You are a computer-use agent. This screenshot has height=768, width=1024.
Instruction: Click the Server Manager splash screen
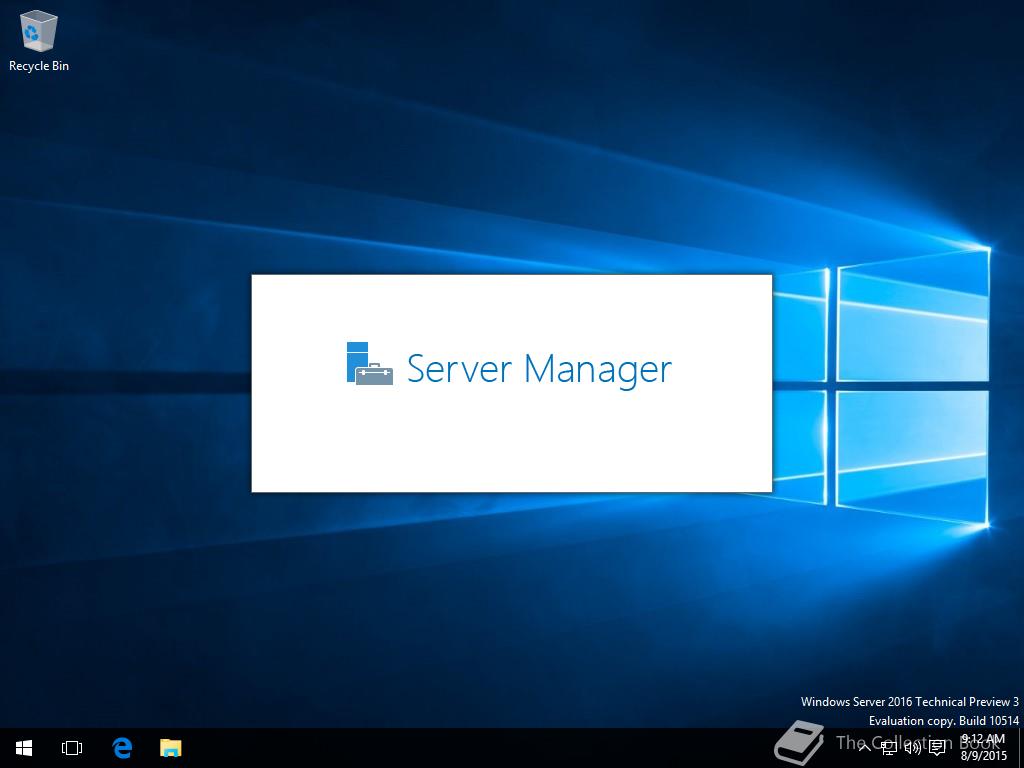click(511, 383)
